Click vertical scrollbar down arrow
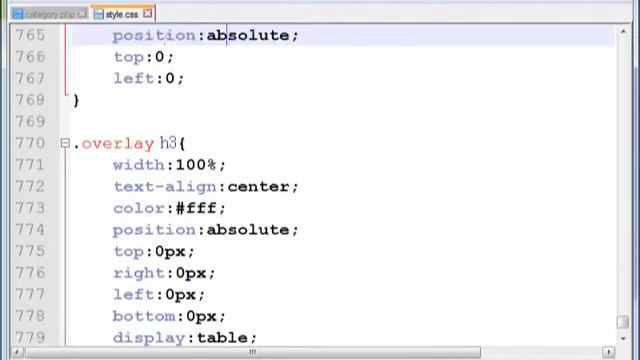 pyautogui.click(x=623, y=338)
